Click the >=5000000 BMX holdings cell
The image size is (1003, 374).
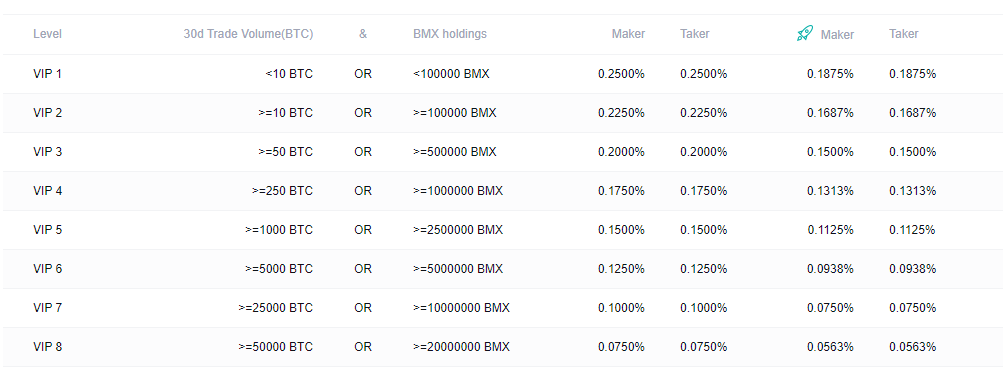(458, 269)
